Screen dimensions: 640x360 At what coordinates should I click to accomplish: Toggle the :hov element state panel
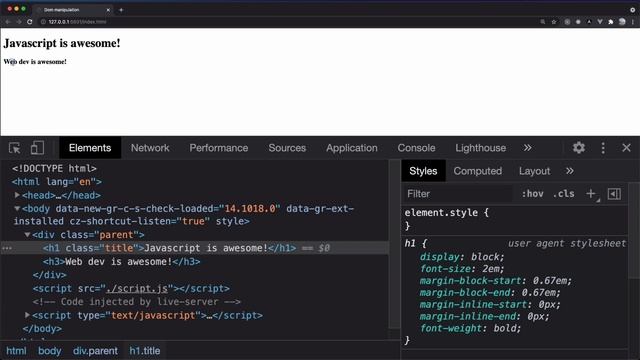point(532,194)
